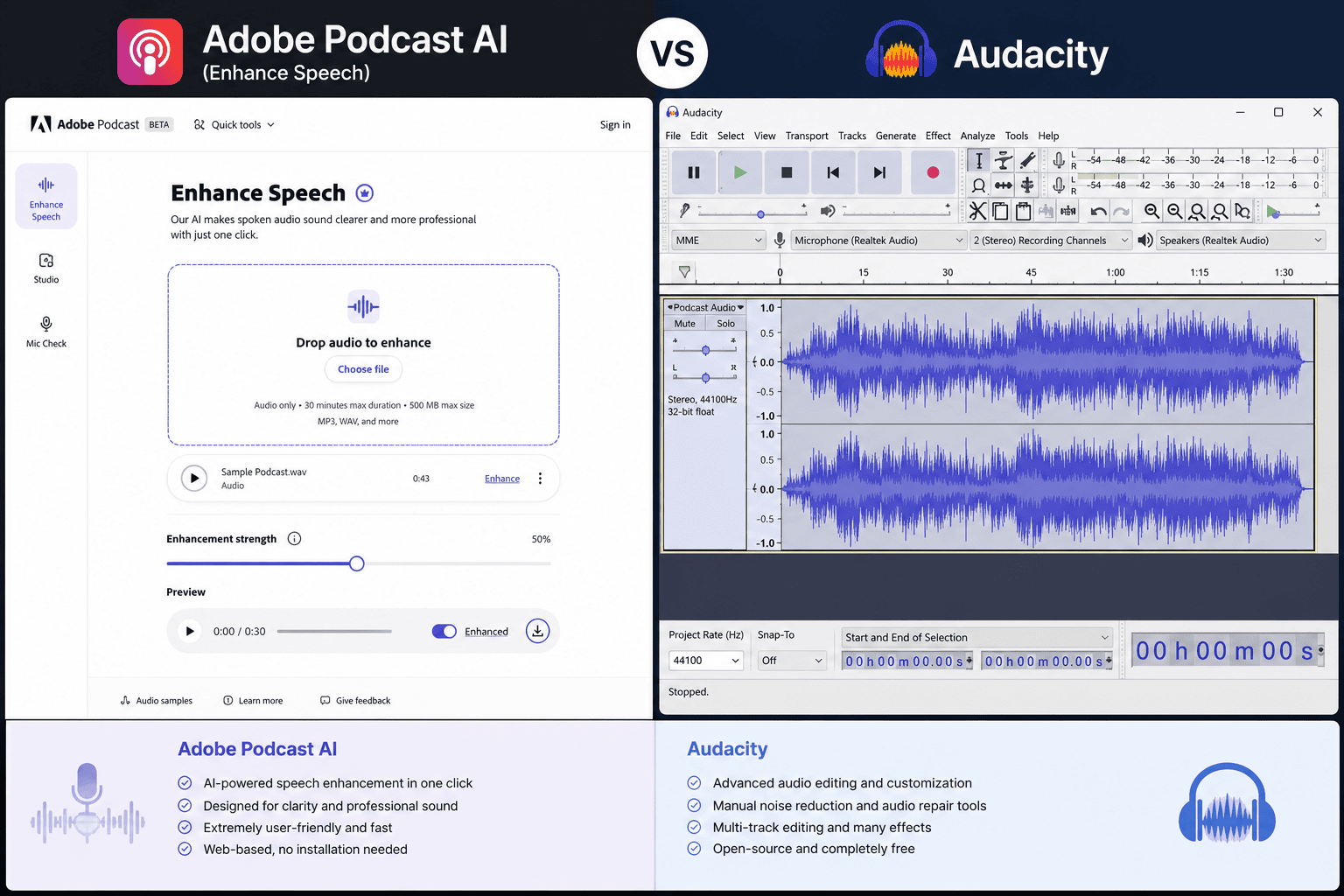
Task: Click the Copy icon in Audacity's edit toolbar
Action: coord(1000,211)
